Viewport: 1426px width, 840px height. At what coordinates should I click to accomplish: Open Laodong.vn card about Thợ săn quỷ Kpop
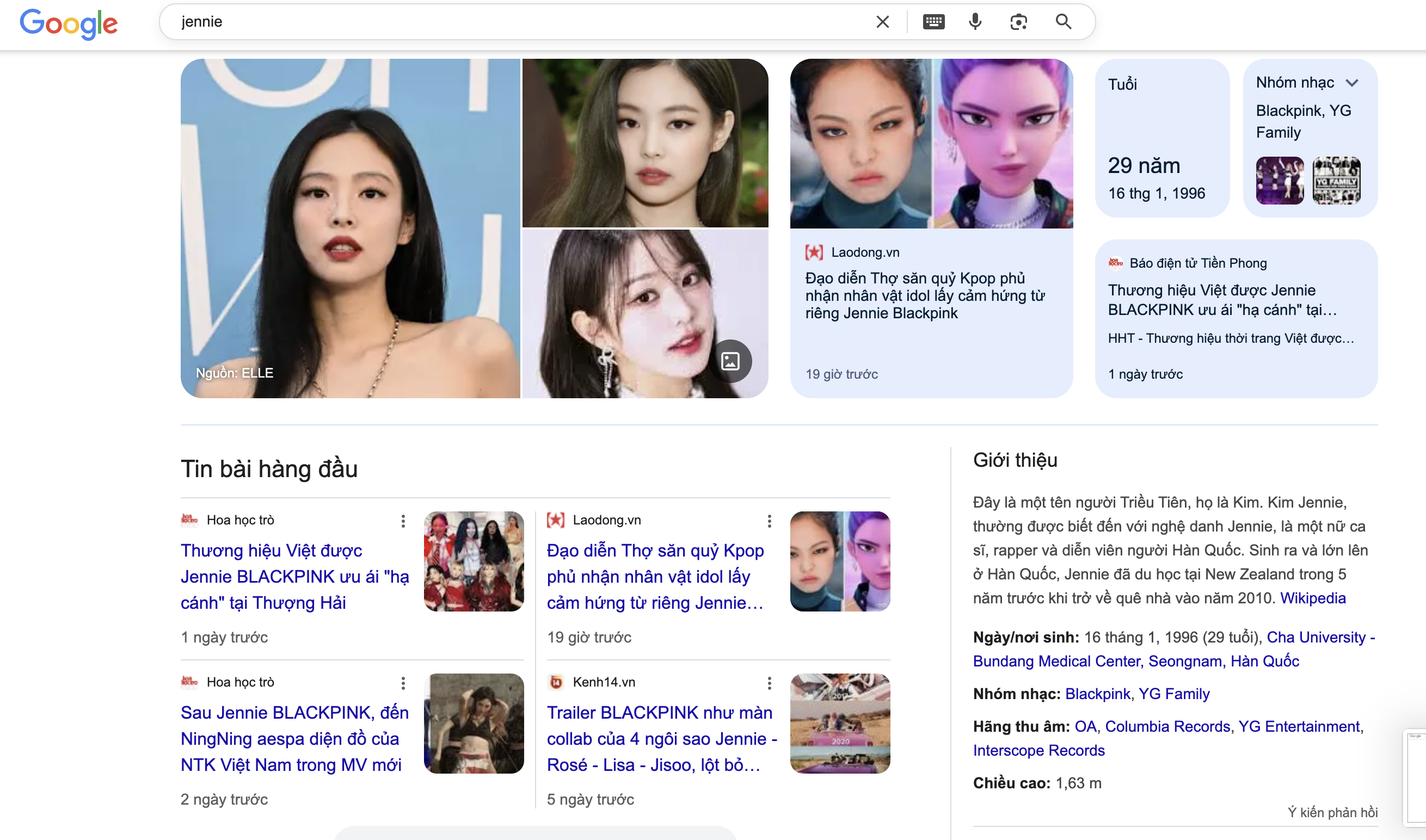(x=931, y=228)
